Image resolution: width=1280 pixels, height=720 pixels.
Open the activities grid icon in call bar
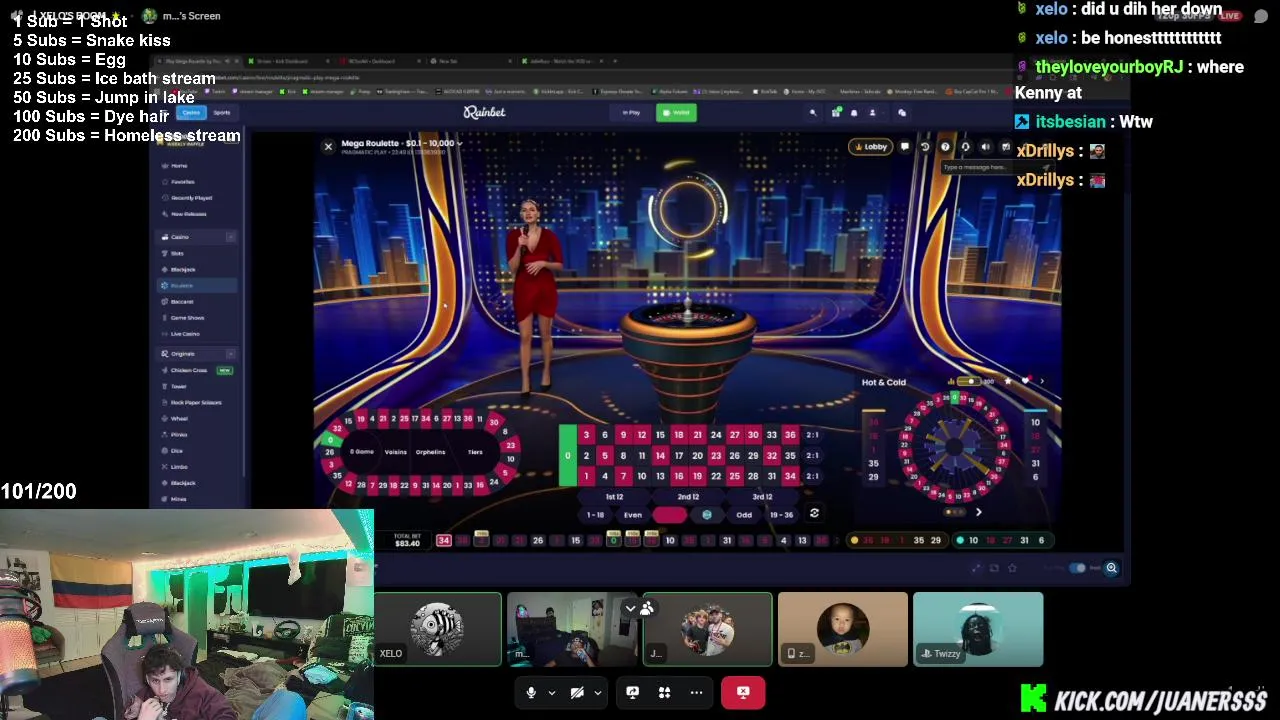coord(664,692)
